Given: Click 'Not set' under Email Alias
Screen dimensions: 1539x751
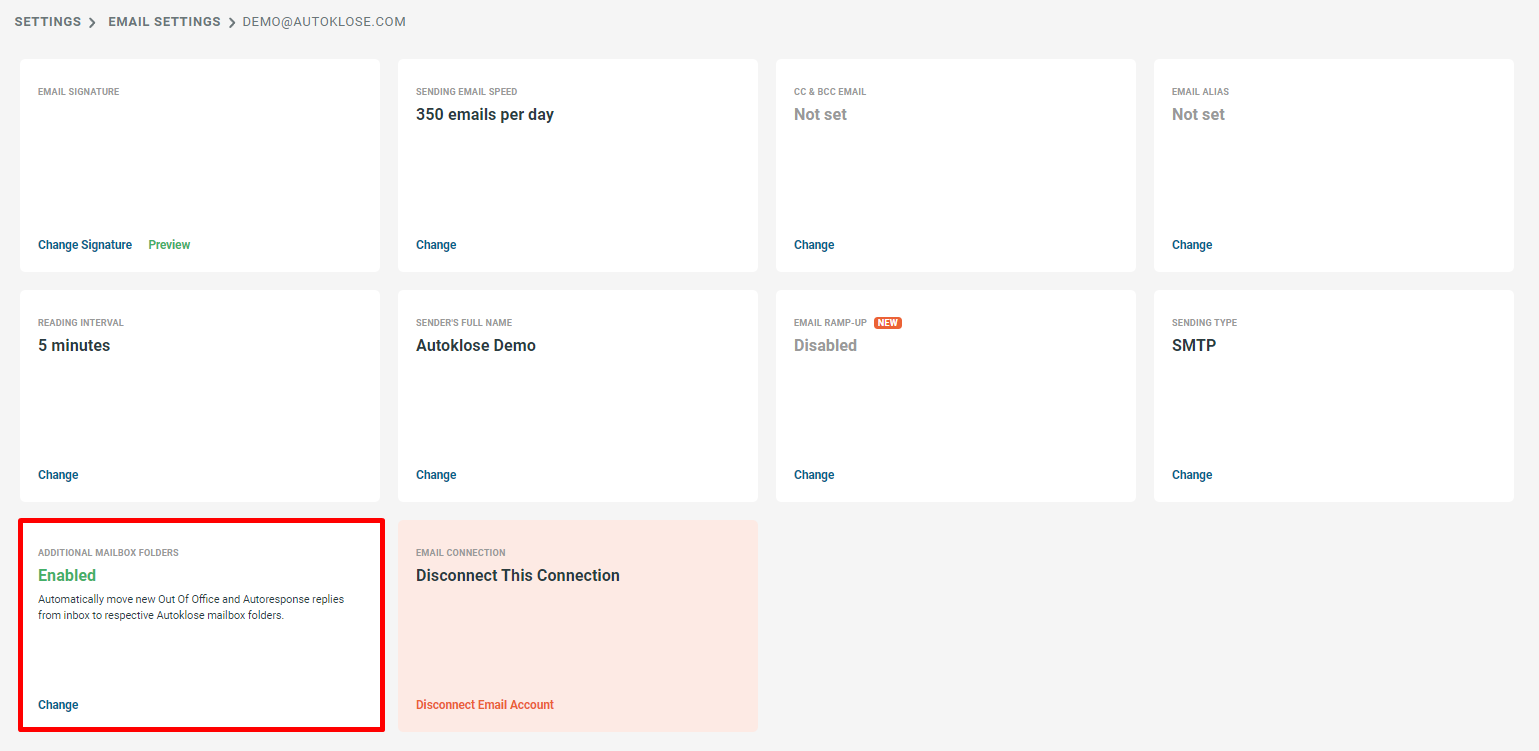Looking at the screenshot, I should pyautogui.click(x=1198, y=115).
